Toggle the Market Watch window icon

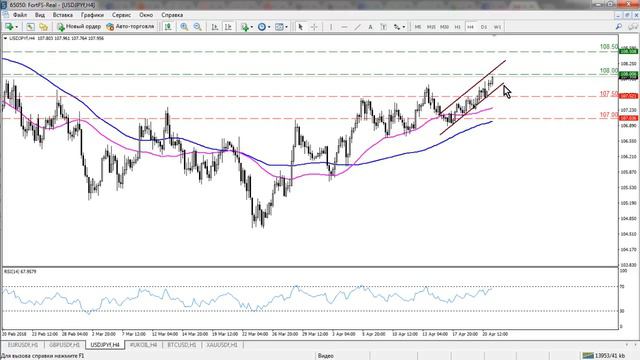click(43, 27)
